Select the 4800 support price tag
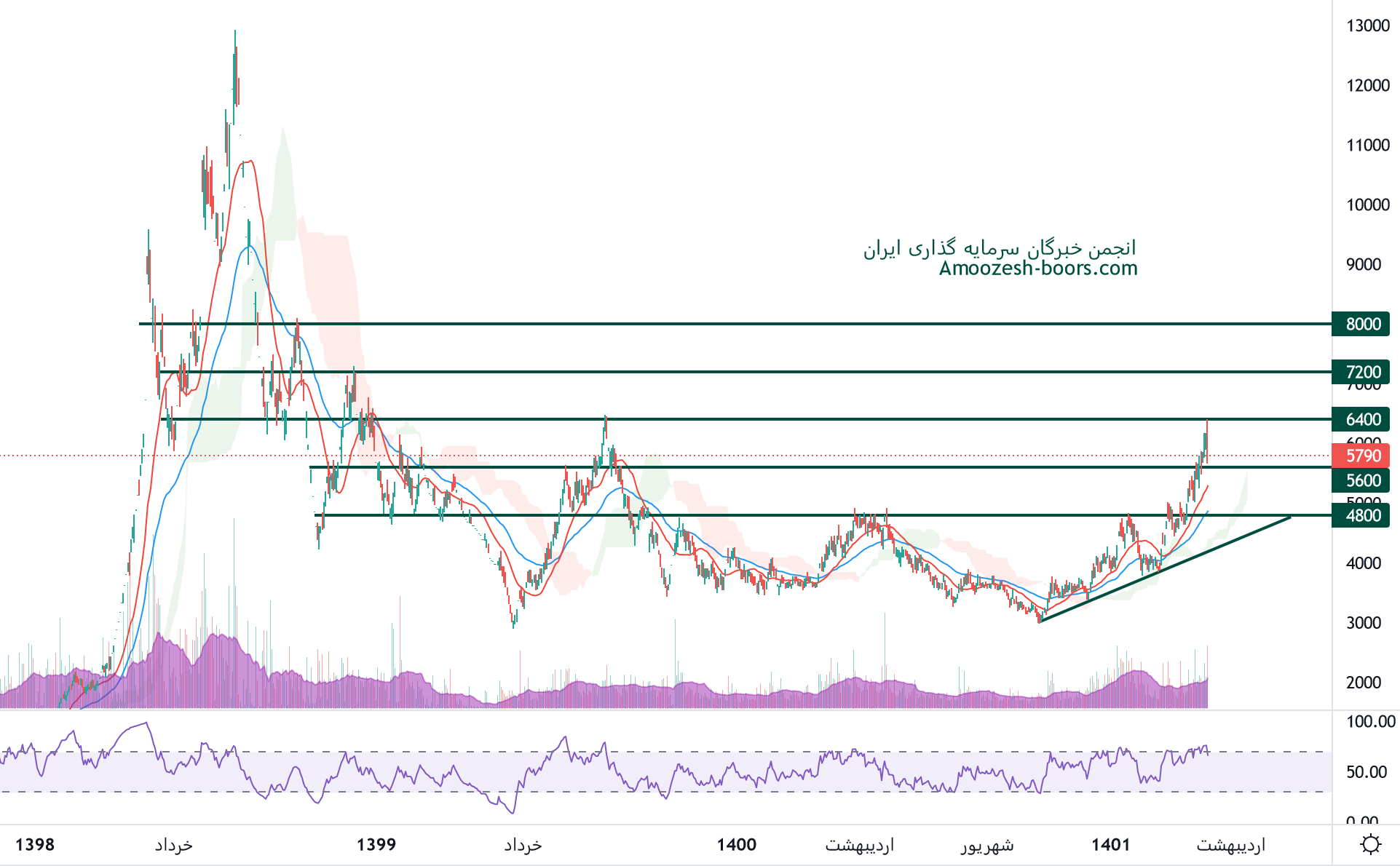This screenshot has width=1400, height=866. [x=1362, y=515]
